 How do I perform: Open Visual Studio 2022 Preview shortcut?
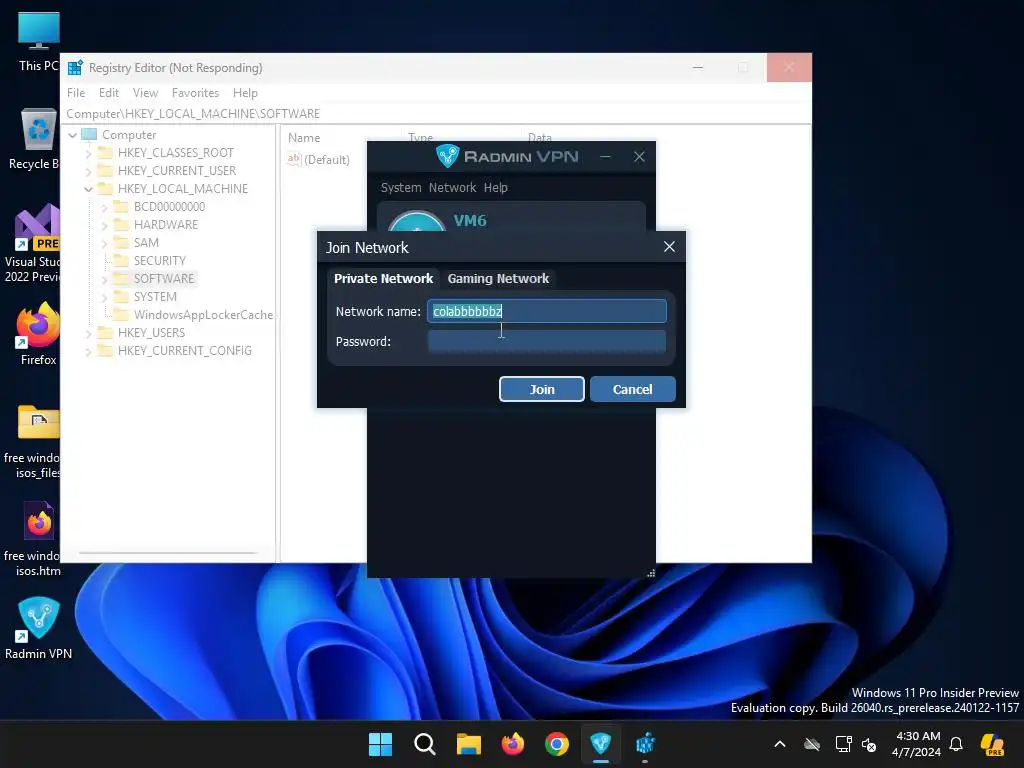(34, 244)
